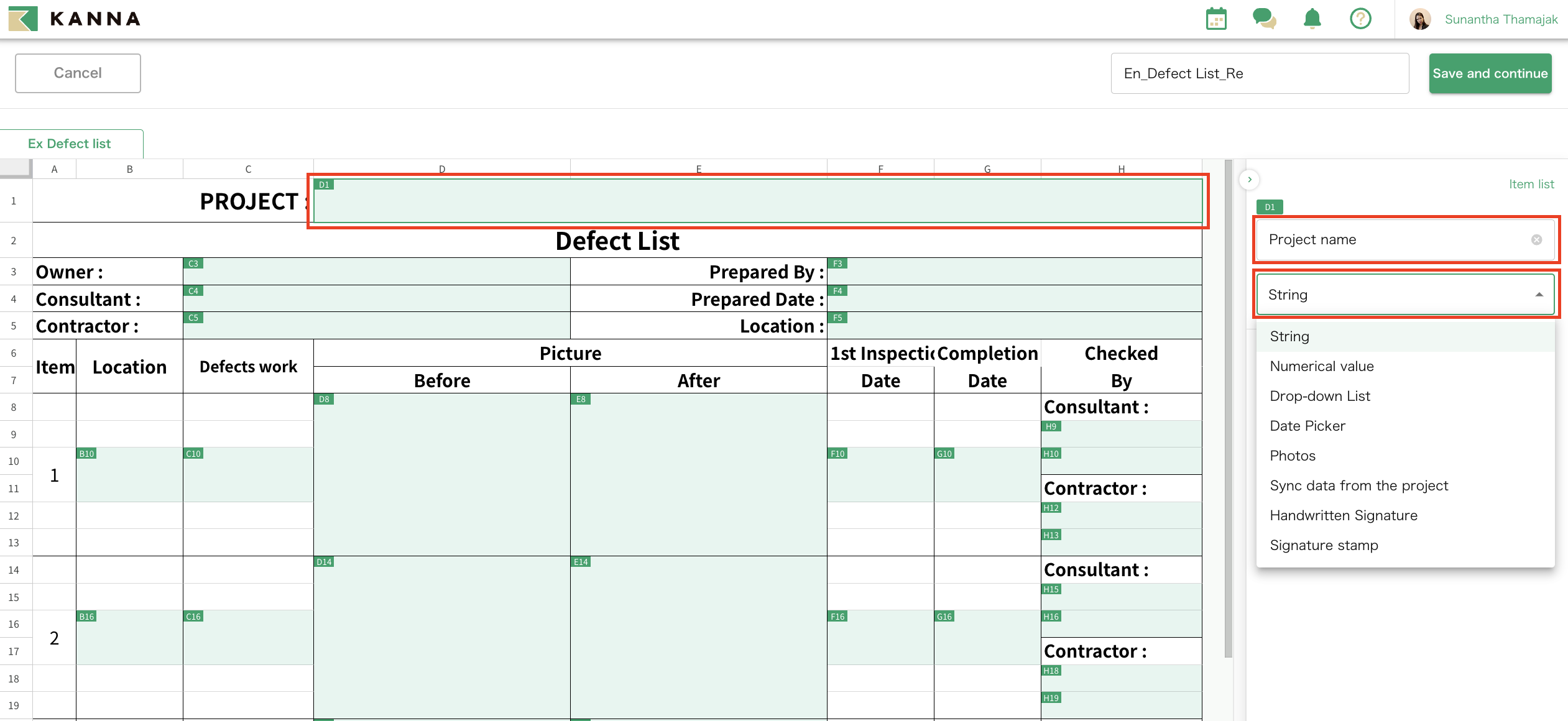Click the Cancel button
The image size is (1568, 721).
(77, 73)
